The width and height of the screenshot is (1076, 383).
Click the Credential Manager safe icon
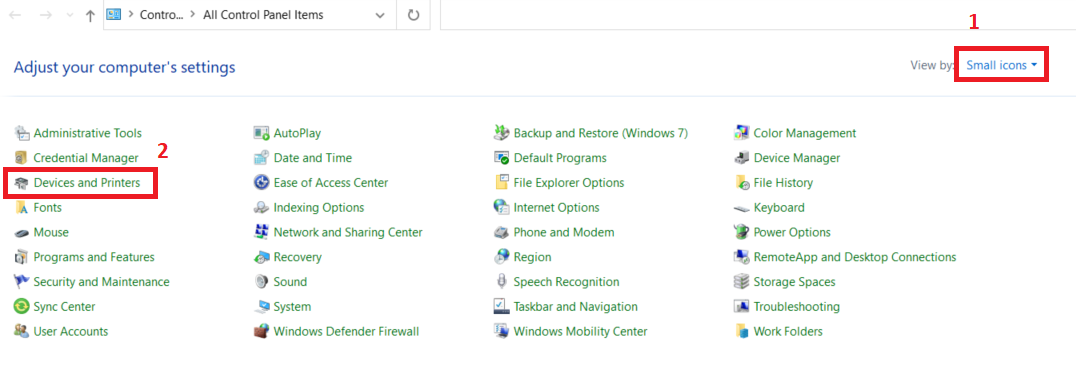click(x=22, y=158)
